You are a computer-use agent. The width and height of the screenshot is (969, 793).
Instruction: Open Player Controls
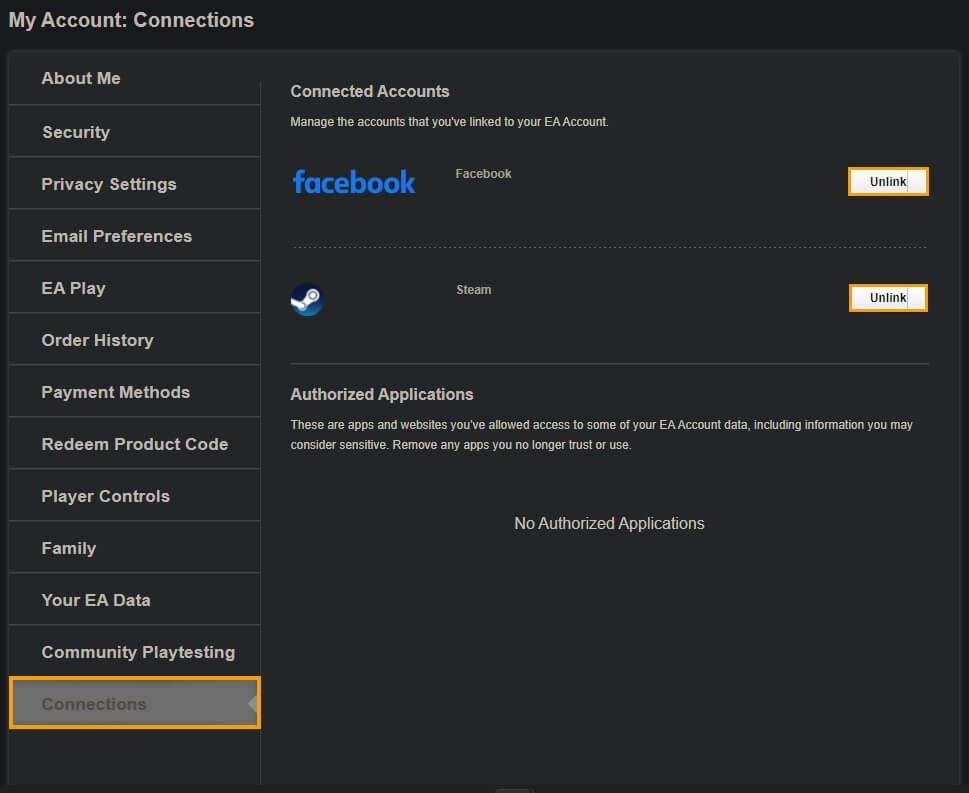tap(134, 495)
